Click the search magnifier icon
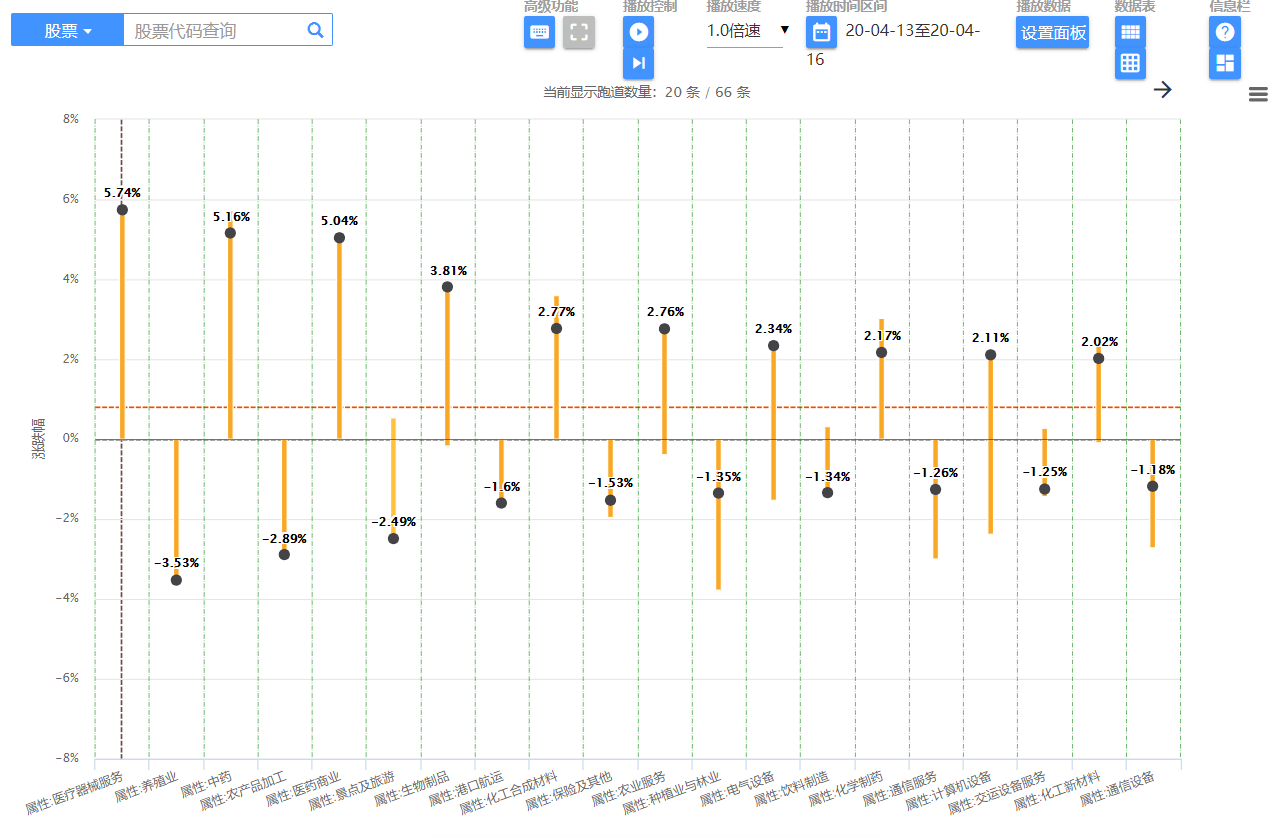Screen dimensions: 1286x838 point(316,31)
